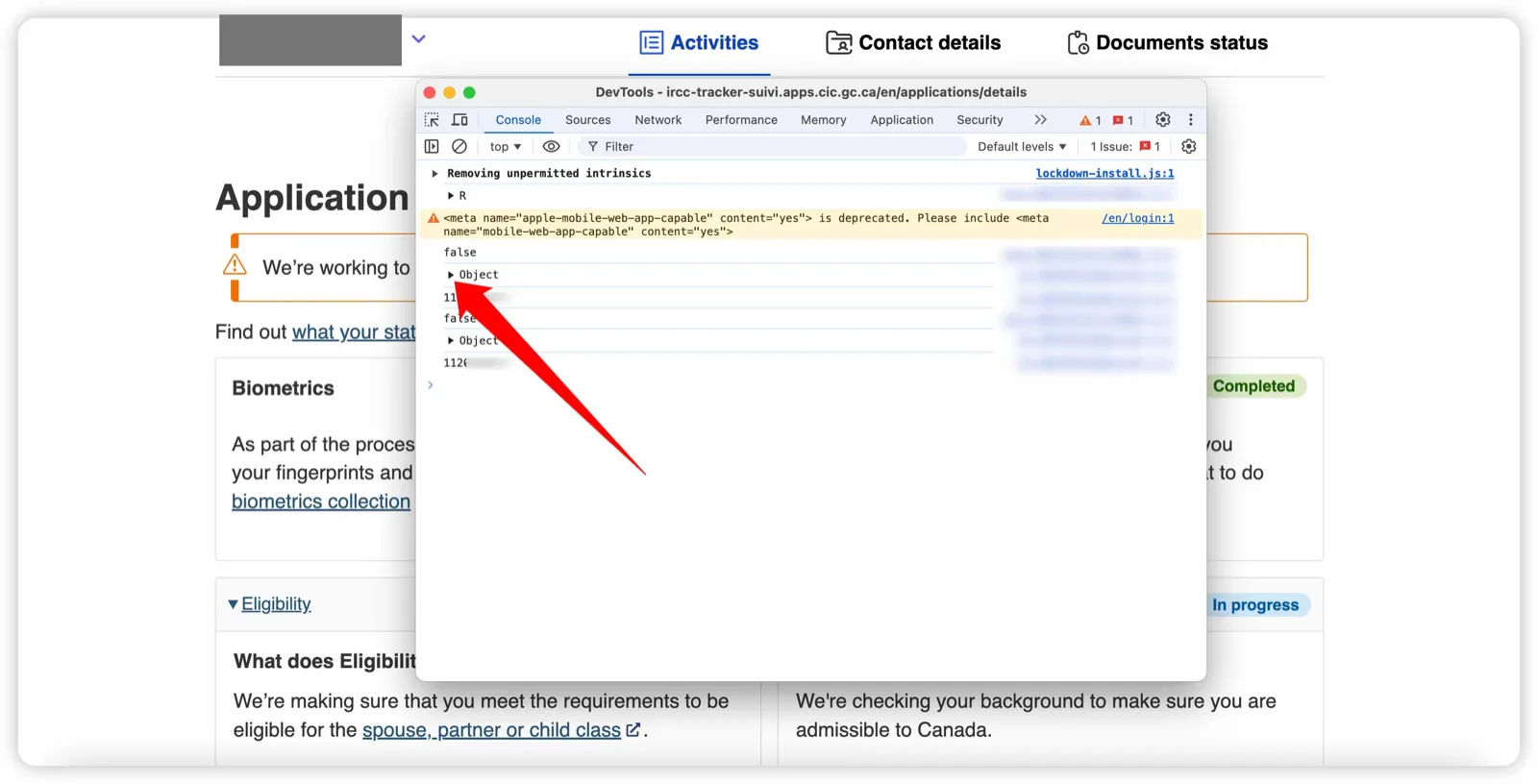
Task: Show console sidebar panel icon
Action: [432, 147]
